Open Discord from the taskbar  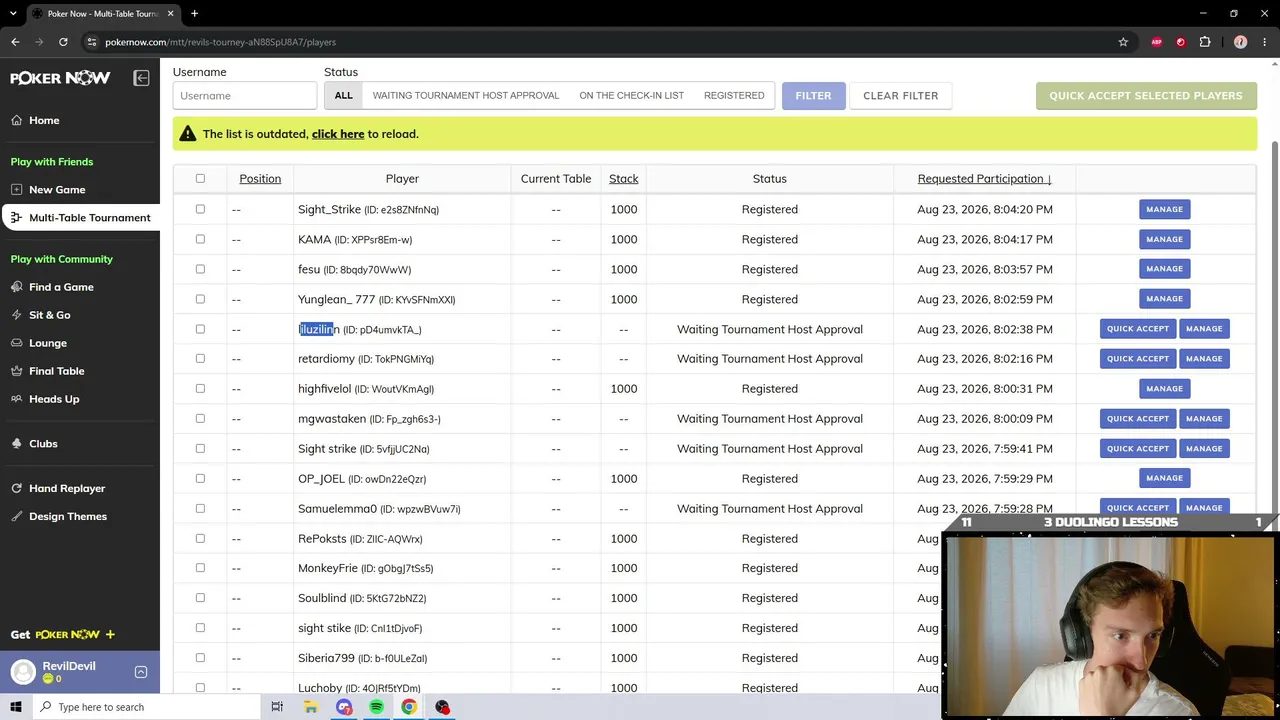point(344,707)
